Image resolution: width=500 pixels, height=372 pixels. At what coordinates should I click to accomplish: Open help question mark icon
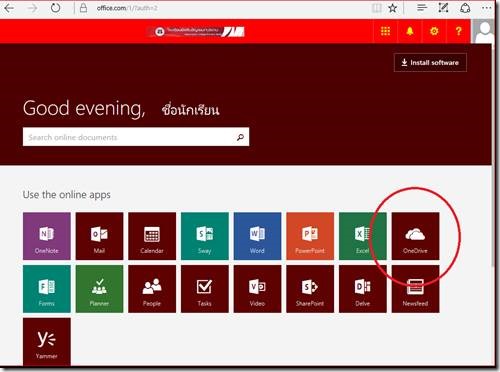point(459,31)
